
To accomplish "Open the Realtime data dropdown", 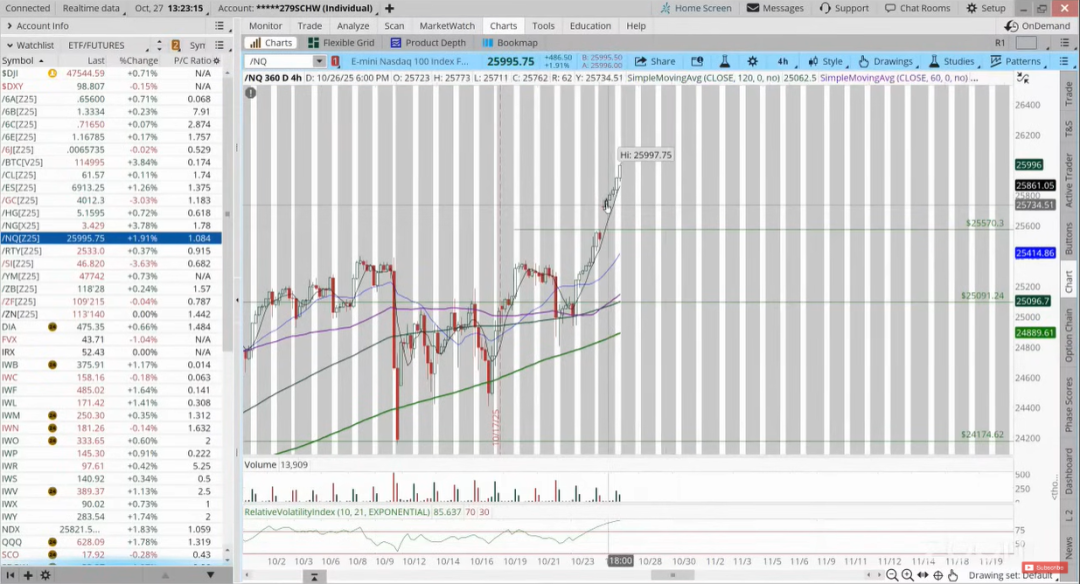I will pos(92,8).
